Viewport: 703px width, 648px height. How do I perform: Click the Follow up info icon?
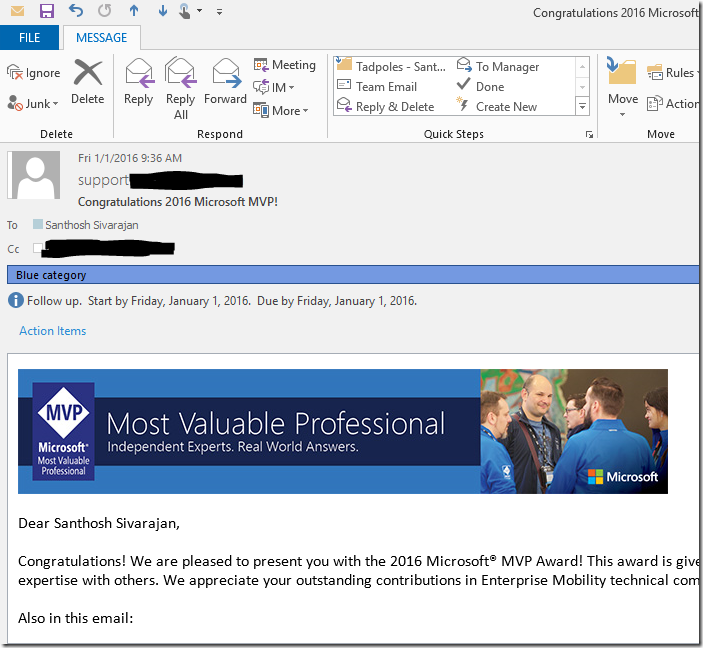(16, 300)
